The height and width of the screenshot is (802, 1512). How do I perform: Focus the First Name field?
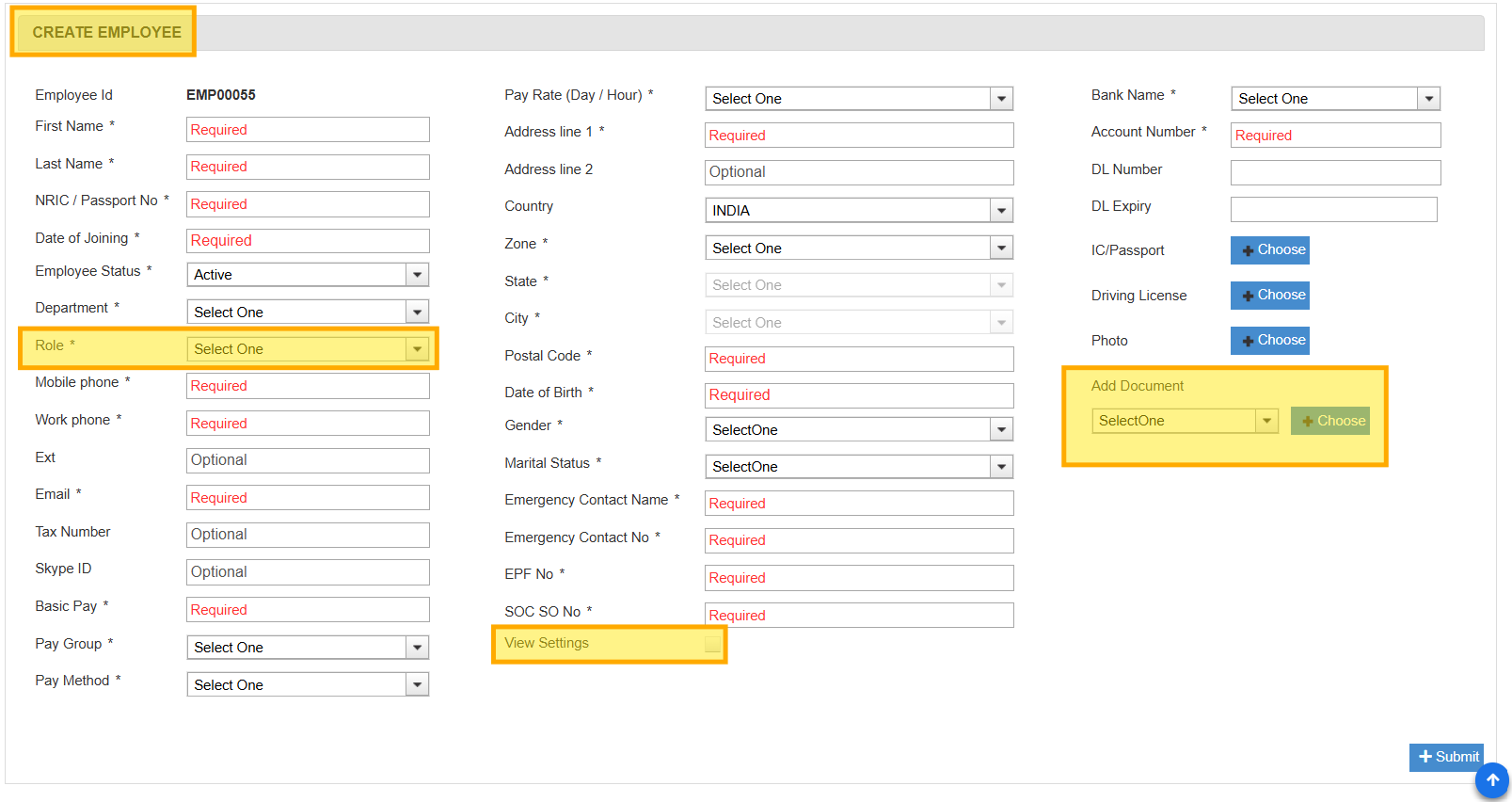pos(308,130)
